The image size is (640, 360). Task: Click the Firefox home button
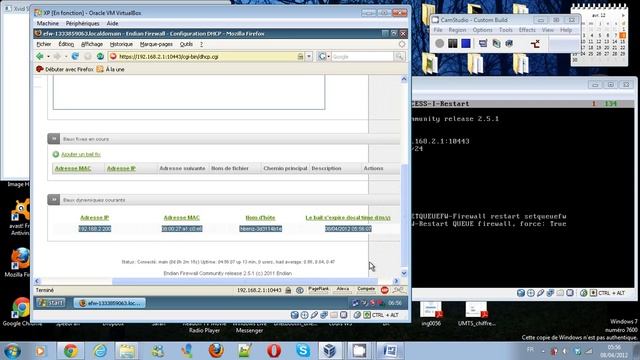click(100, 56)
